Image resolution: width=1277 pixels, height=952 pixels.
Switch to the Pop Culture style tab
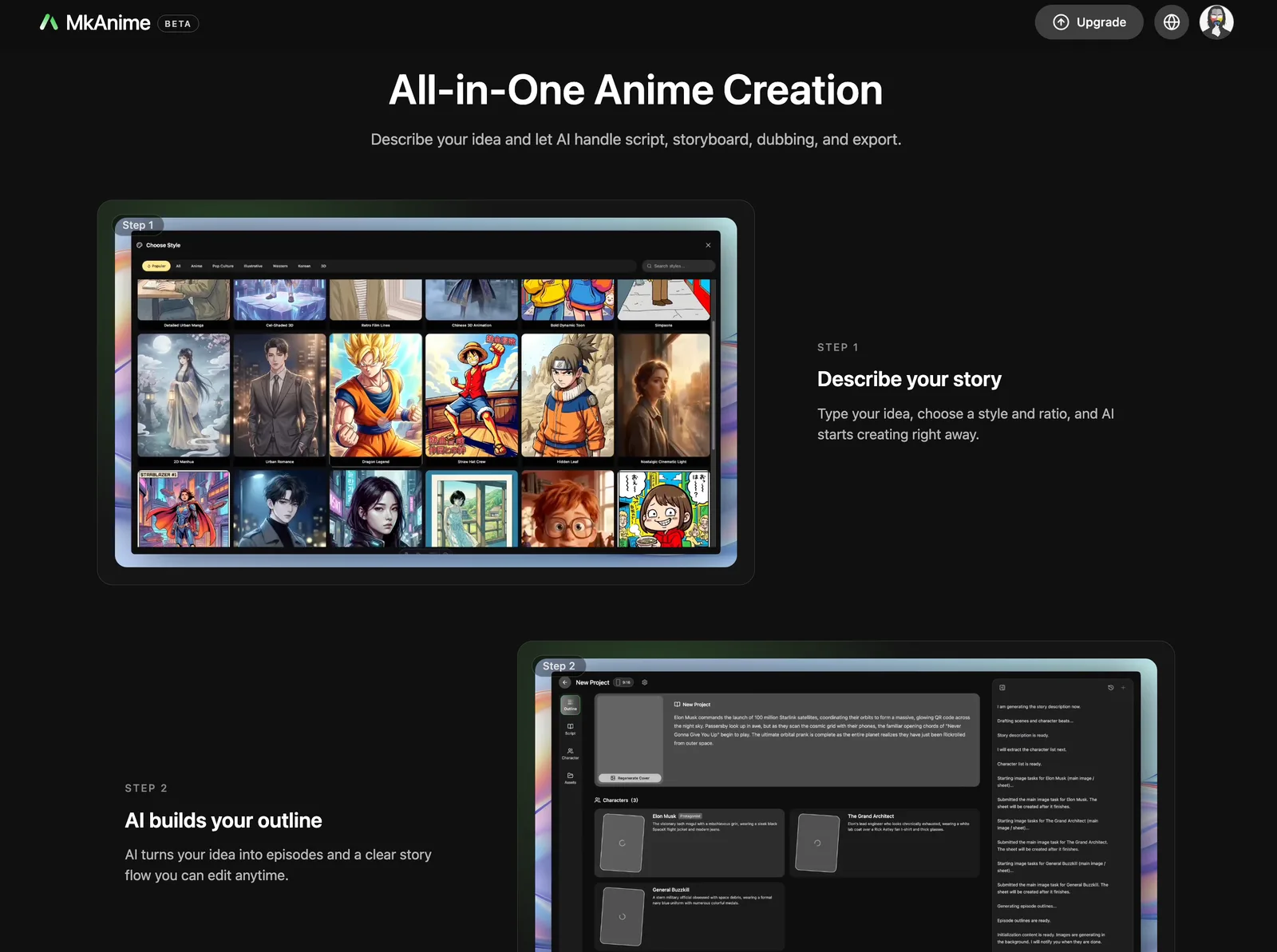(x=223, y=266)
